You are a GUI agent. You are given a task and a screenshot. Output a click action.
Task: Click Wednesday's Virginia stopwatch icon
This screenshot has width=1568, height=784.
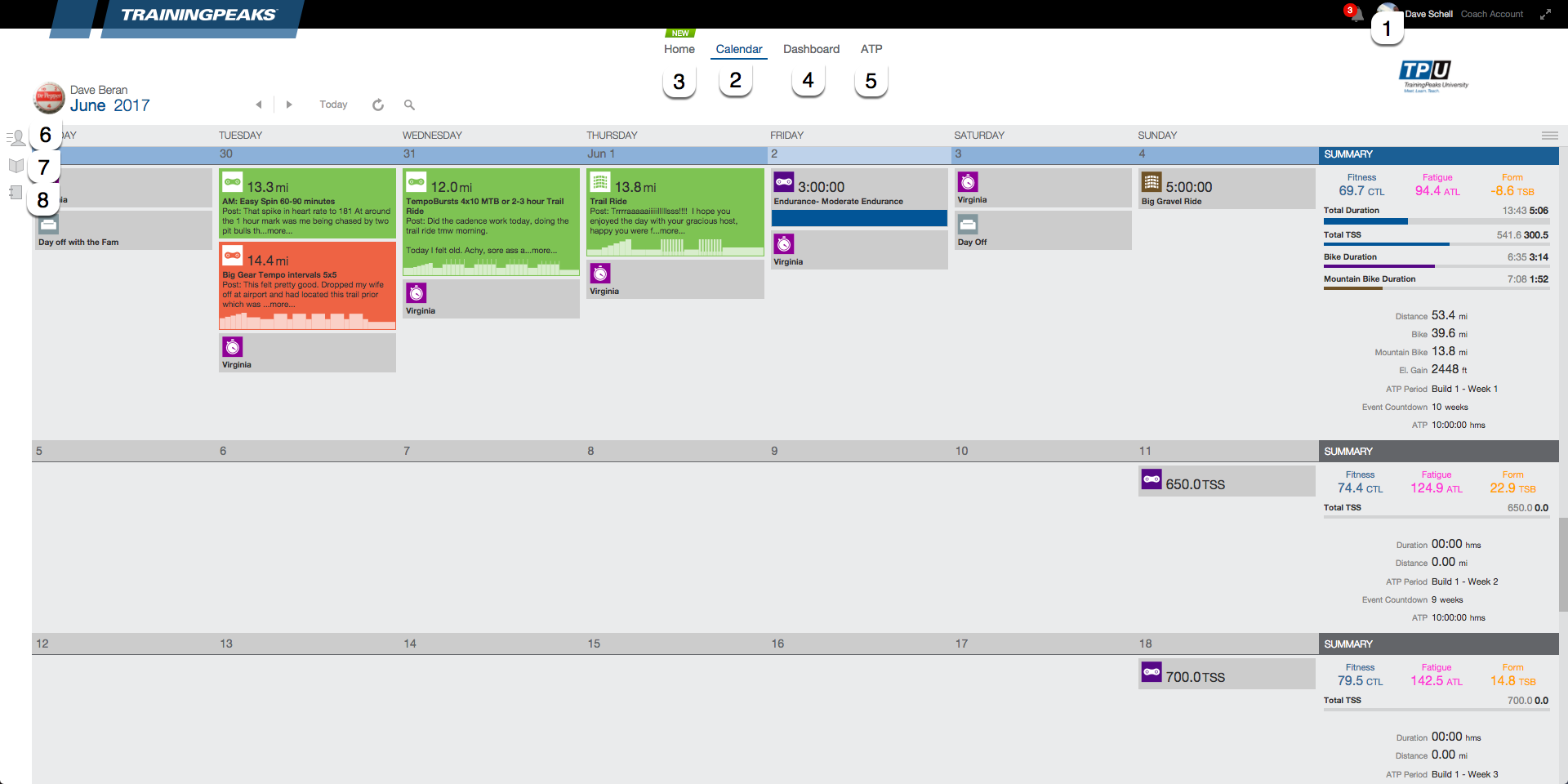[416, 292]
